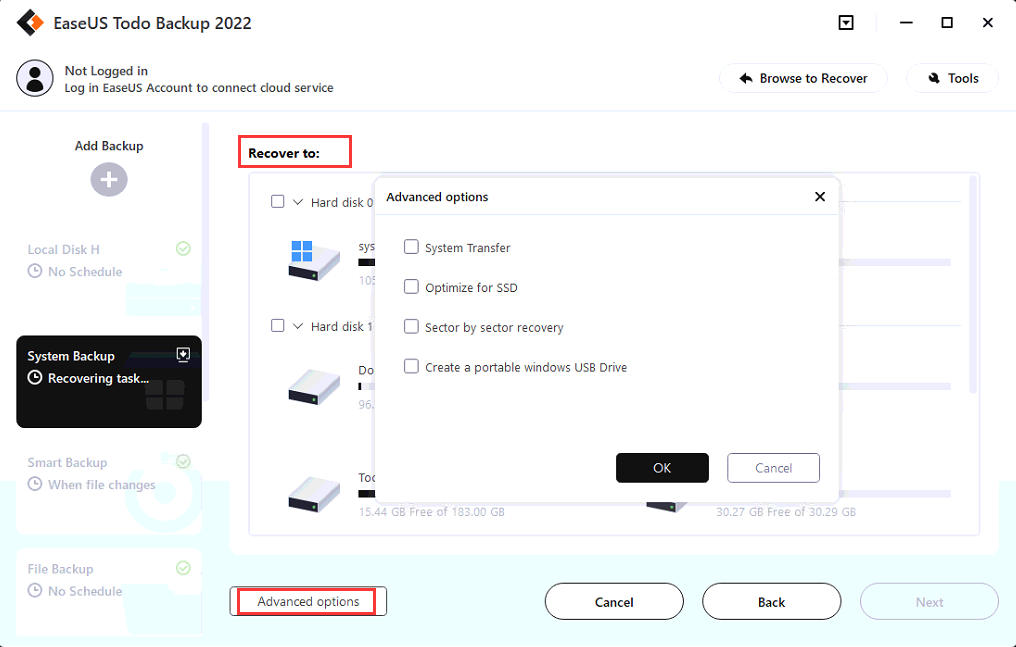Viewport: 1016px width, 647px height.
Task: Click the user account avatar icon
Action: pos(35,78)
